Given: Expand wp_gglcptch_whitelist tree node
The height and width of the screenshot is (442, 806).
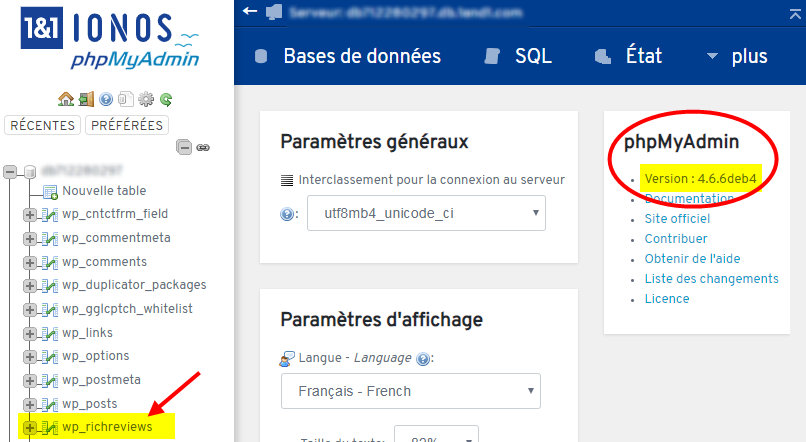Looking at the screenshot, I should tap(30, 309).
